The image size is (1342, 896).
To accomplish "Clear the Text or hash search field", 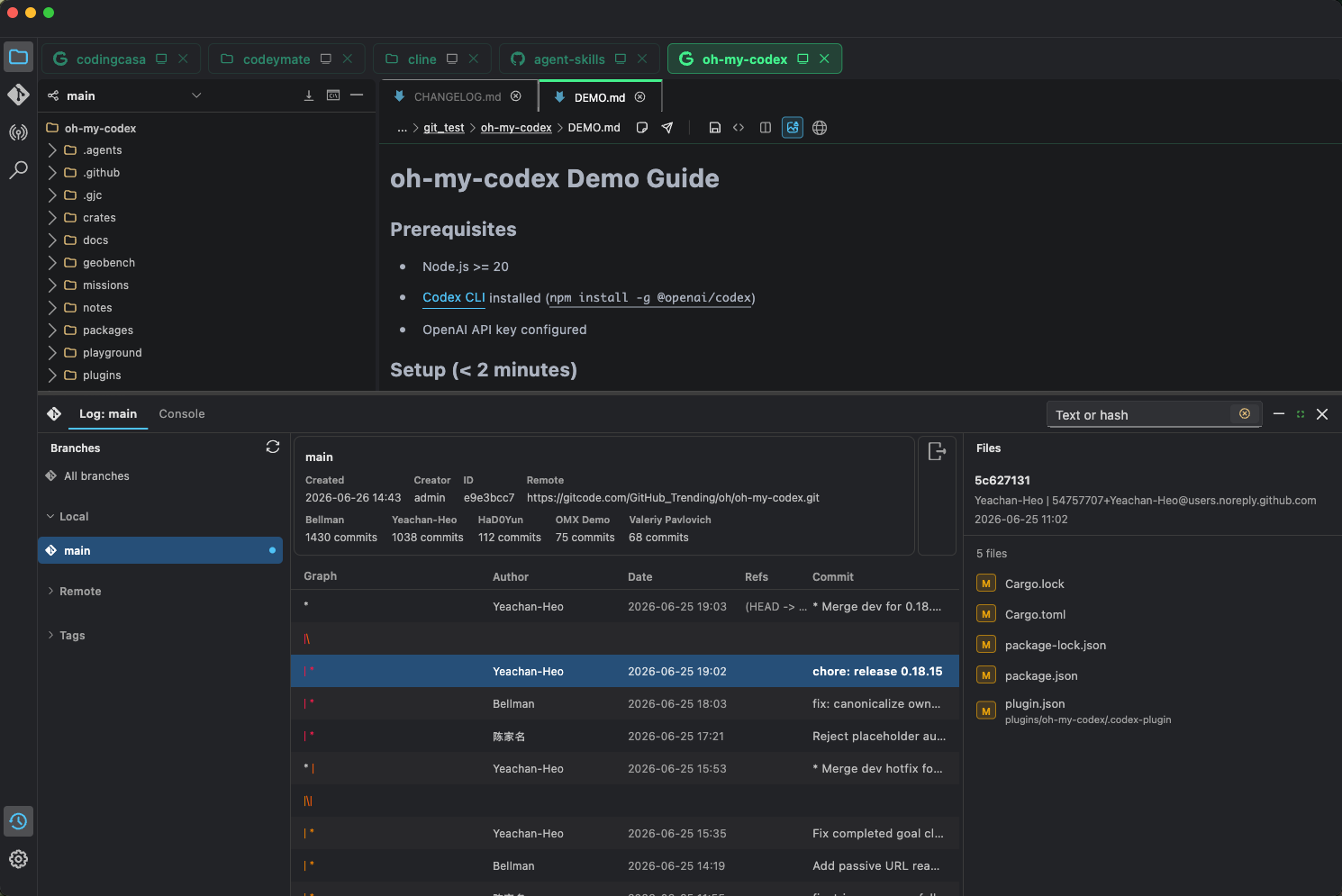I will point(1245,413).
